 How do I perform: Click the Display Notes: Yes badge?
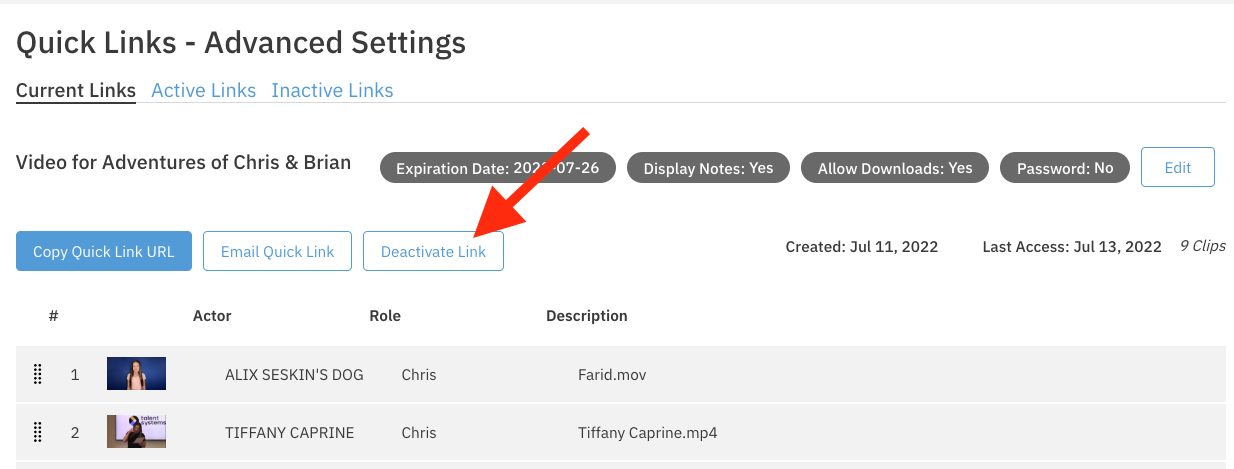pos(708,168)
